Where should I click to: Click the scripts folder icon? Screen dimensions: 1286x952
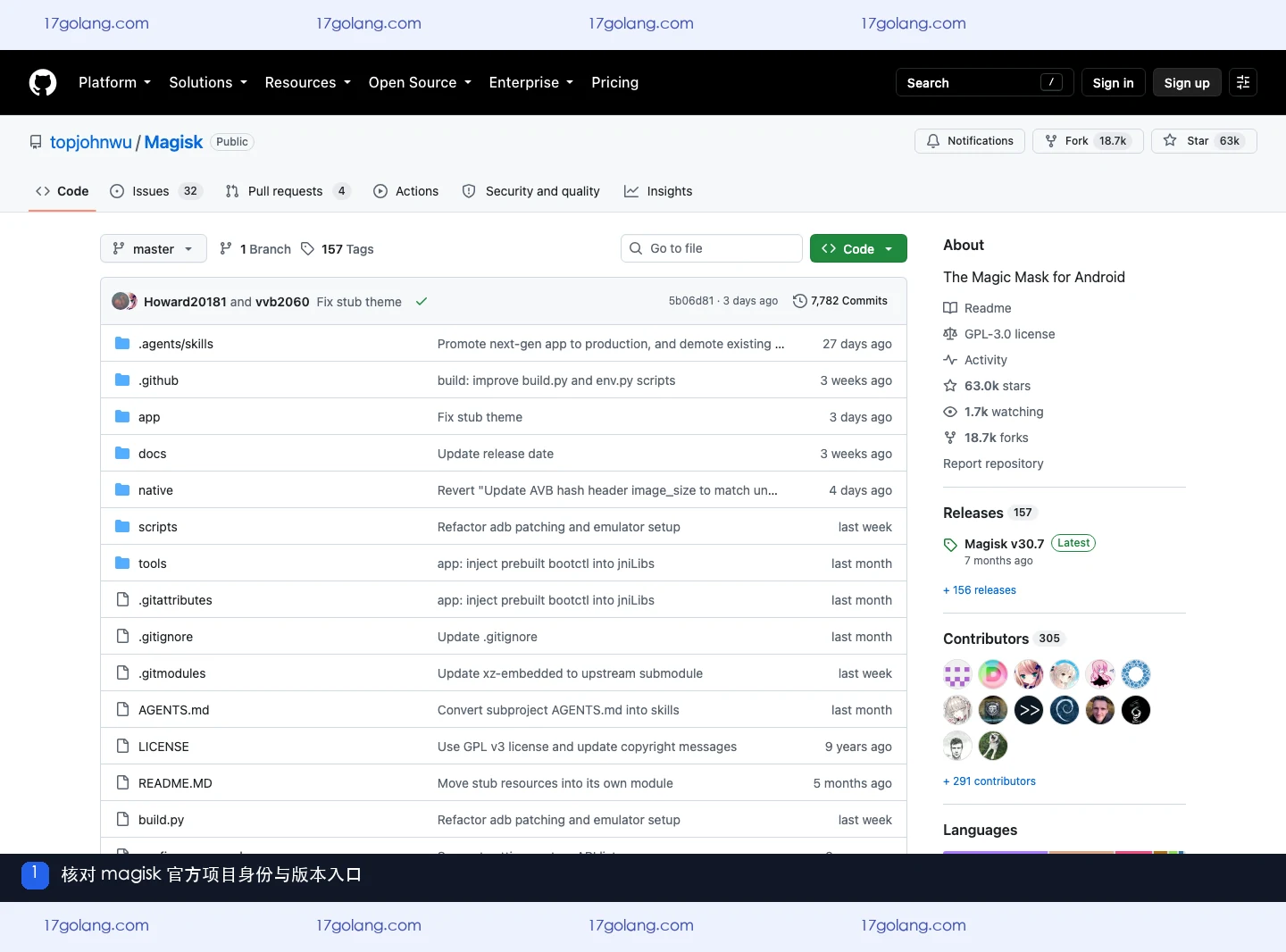[x=122, y=527]
